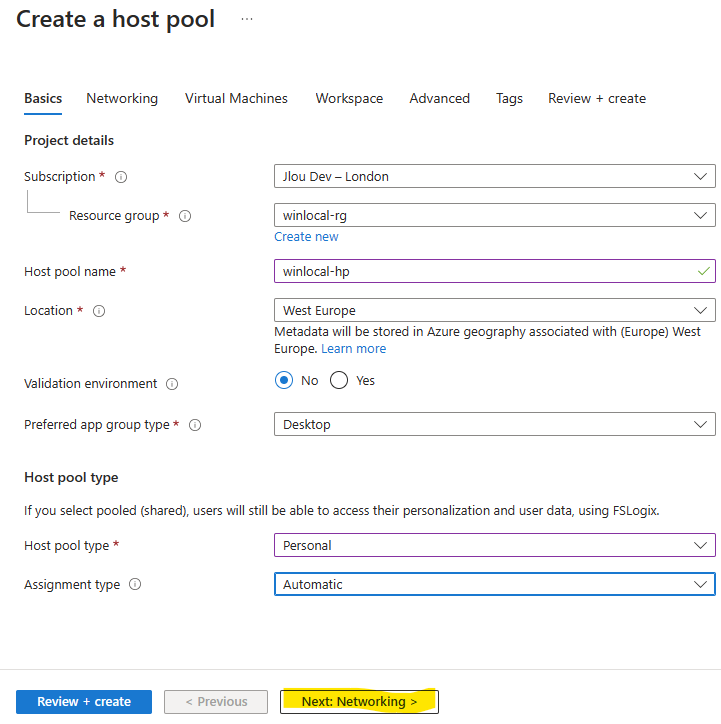The image size is (721, 724).
Task: Open the Location dropdown showing West Europe
Action: tap(495, 310)
